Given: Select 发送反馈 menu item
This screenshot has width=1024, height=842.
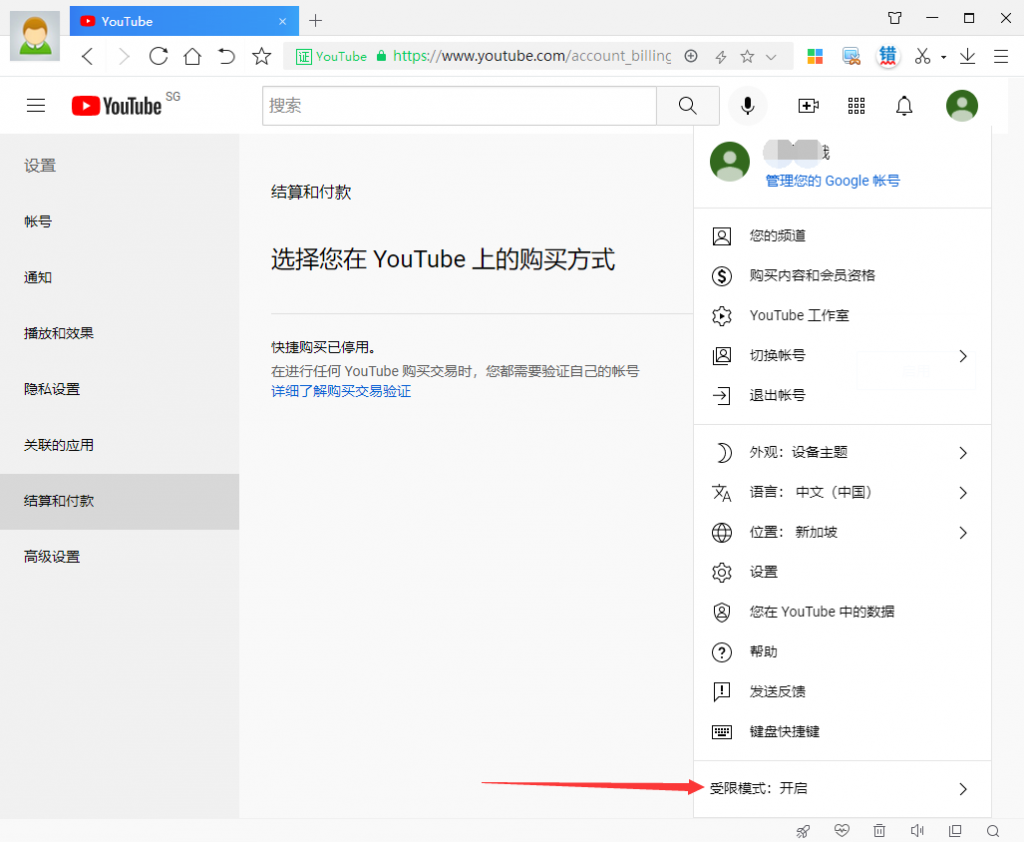Looking at the screenshot, I should point(842,692).
